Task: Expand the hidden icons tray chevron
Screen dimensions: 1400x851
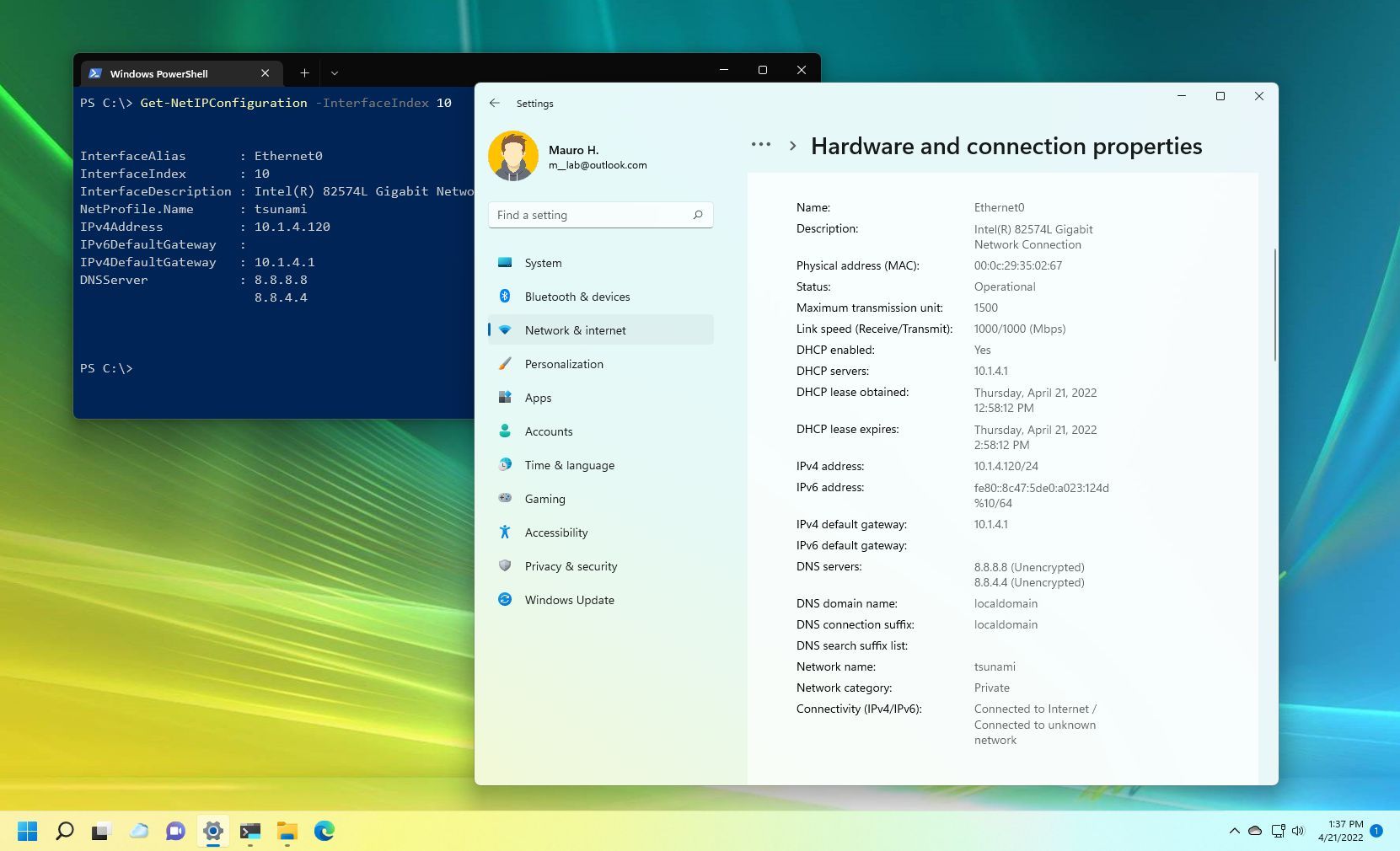Action: [1234, 831]
